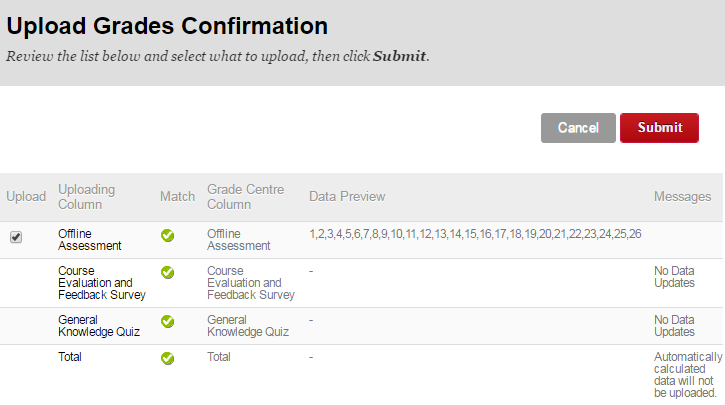Click the Data Preview column header
This screenshot has height=405, width=725.
[x=347, y=196]
